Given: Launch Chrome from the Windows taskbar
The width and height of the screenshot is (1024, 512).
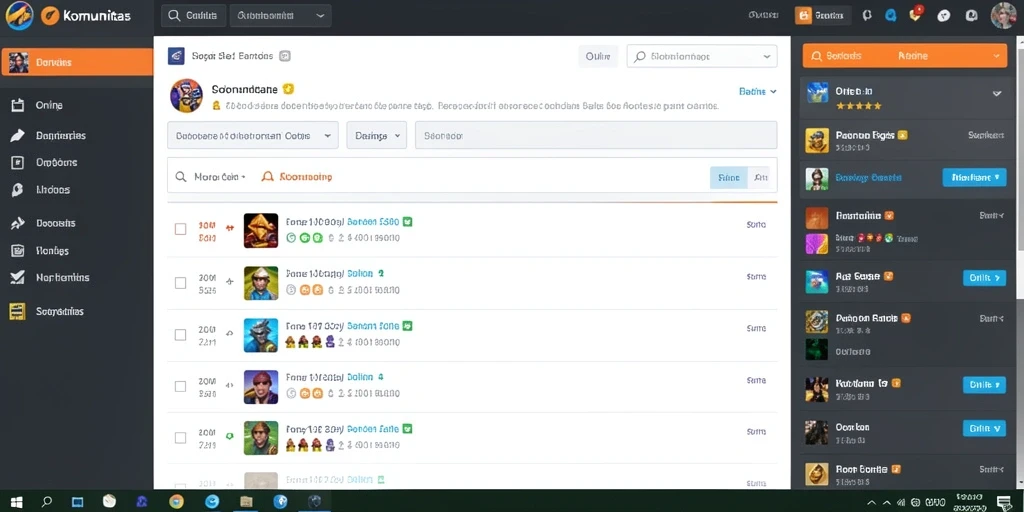Looking at the screenshot, I should coord(176,502).
